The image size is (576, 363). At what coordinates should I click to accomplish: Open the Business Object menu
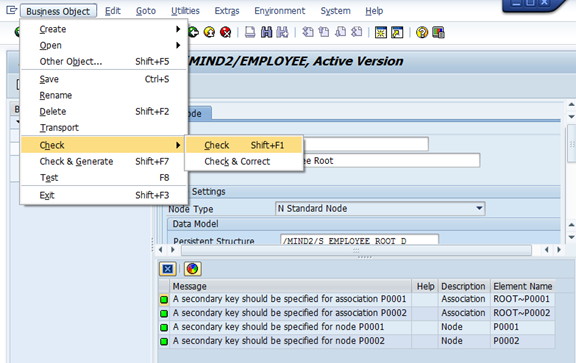[58, 11]
